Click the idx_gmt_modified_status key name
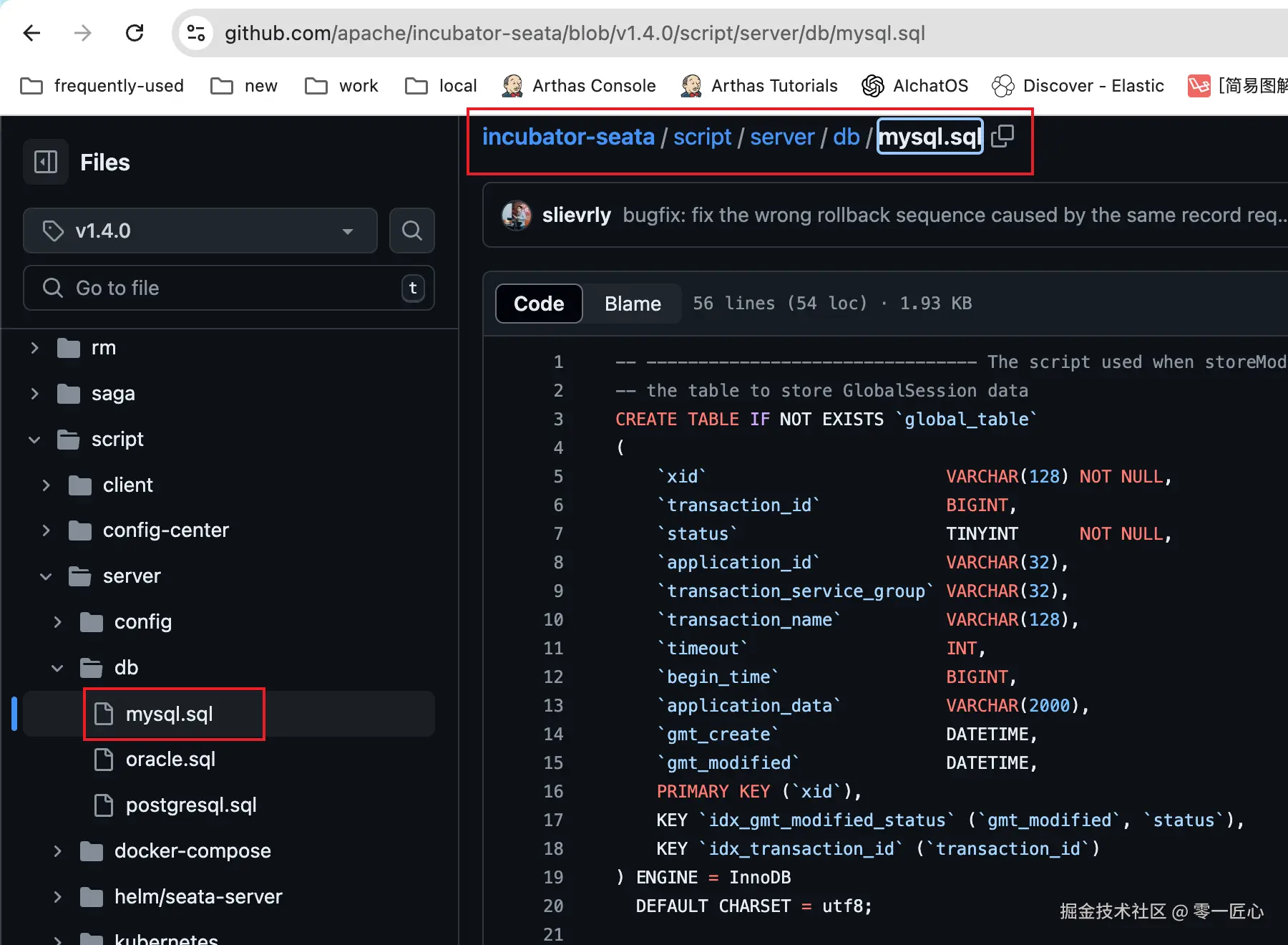 pos(826,820)
